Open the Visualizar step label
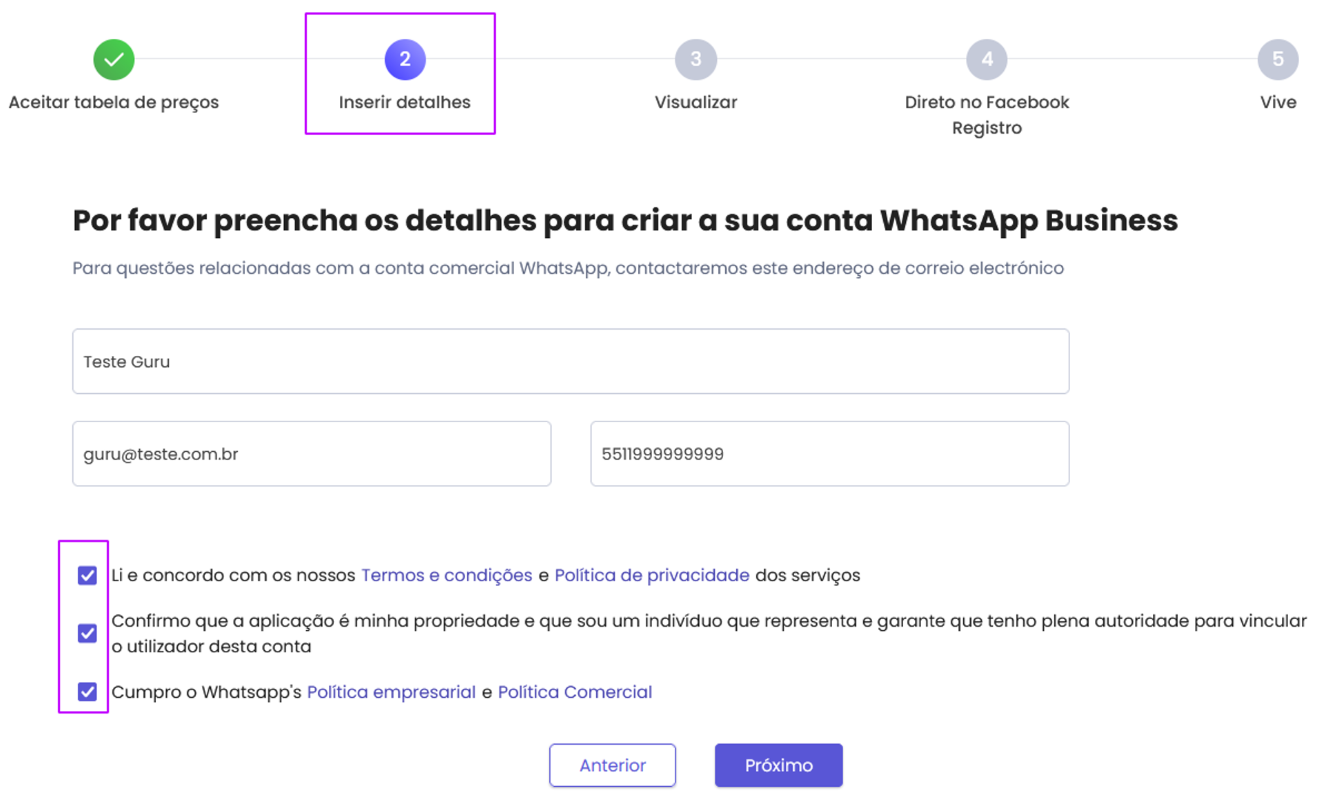 coord(696,102)
